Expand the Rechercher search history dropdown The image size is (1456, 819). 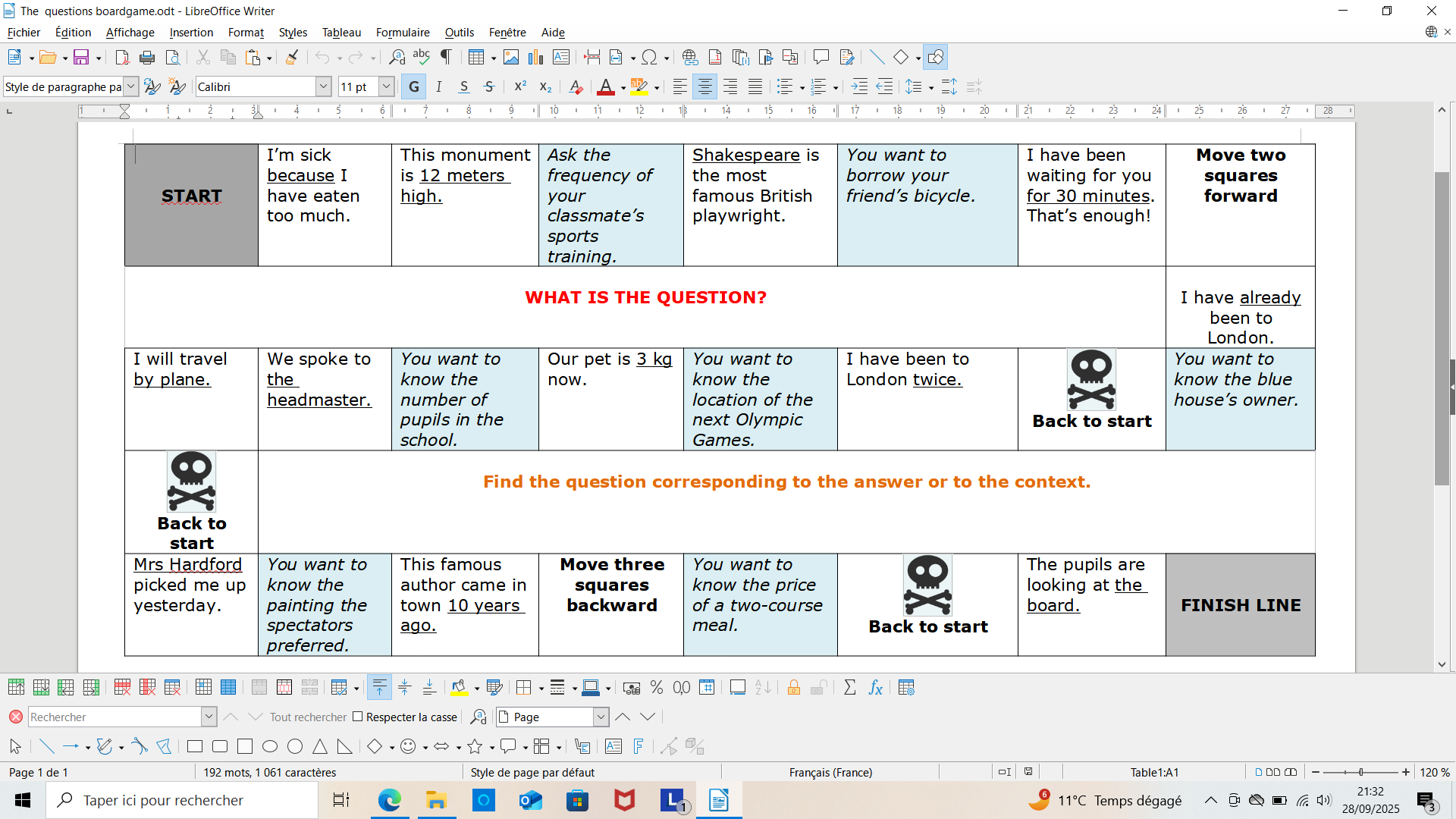click(209, 717)
